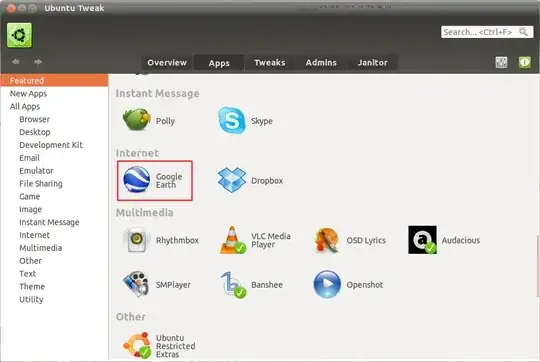Click the green Ubuntu Tweak logo
540x362 pixels.
point(19,35)
